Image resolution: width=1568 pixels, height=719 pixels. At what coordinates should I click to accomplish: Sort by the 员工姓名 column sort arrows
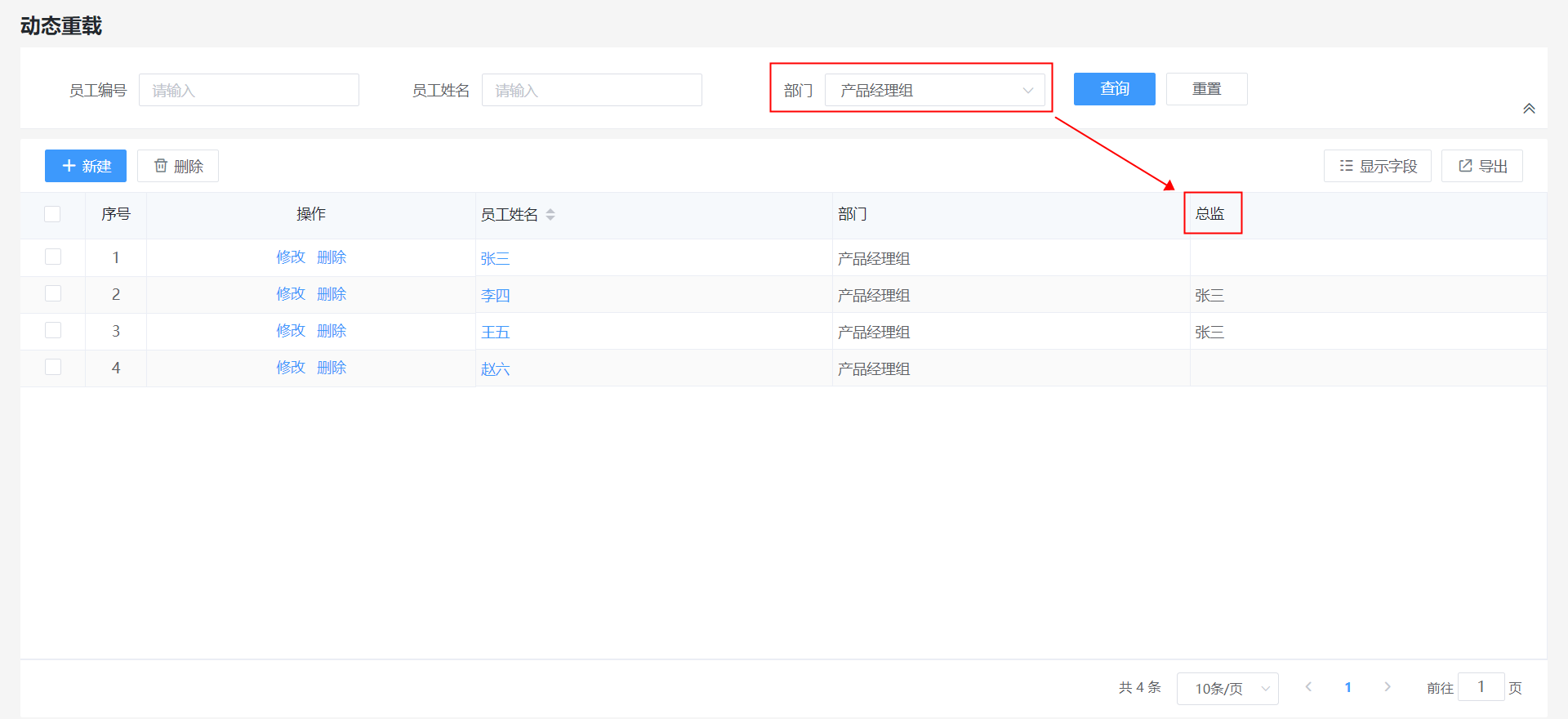[x=550, y=214]
